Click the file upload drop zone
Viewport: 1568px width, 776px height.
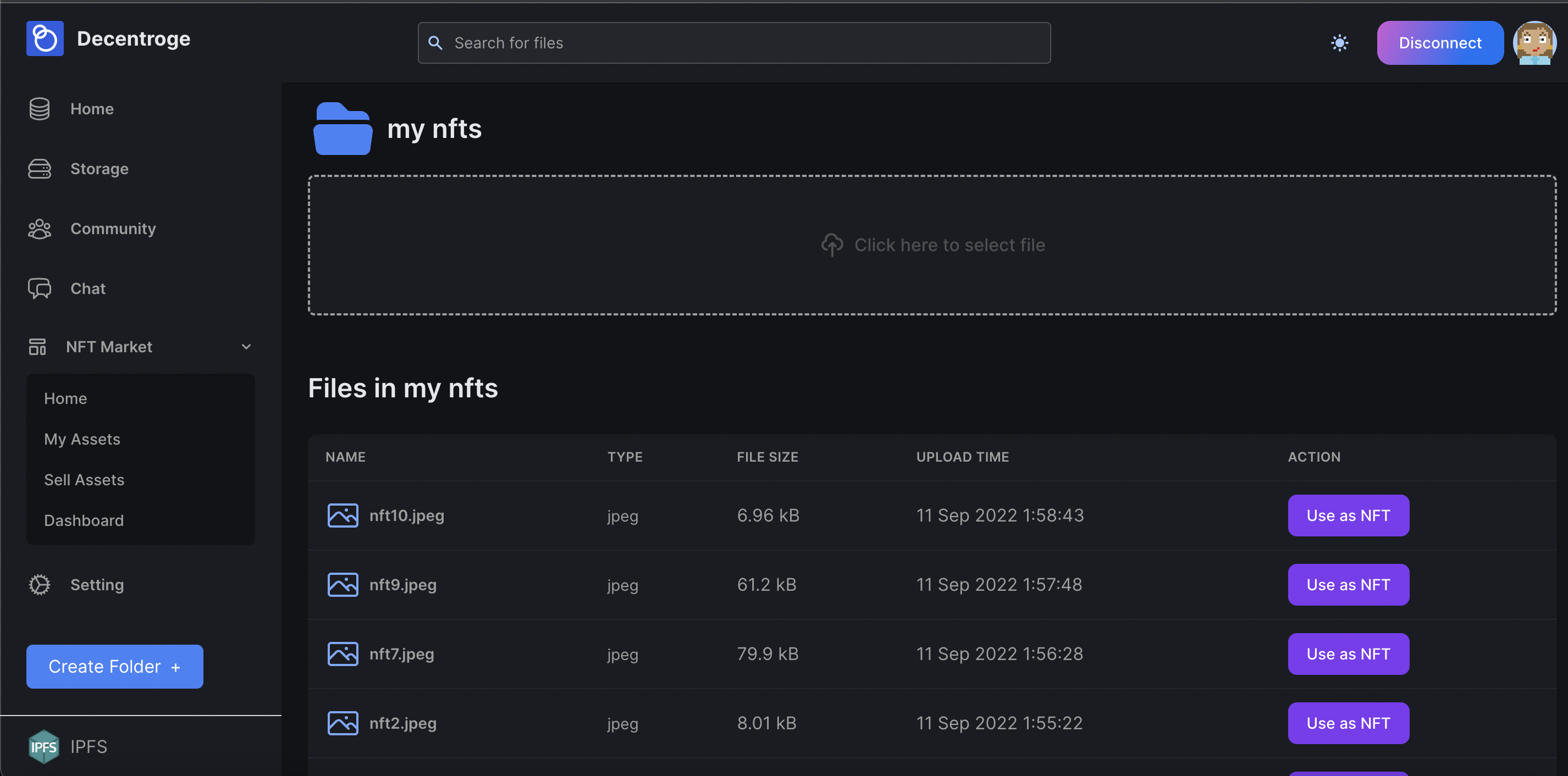point(932,245)
